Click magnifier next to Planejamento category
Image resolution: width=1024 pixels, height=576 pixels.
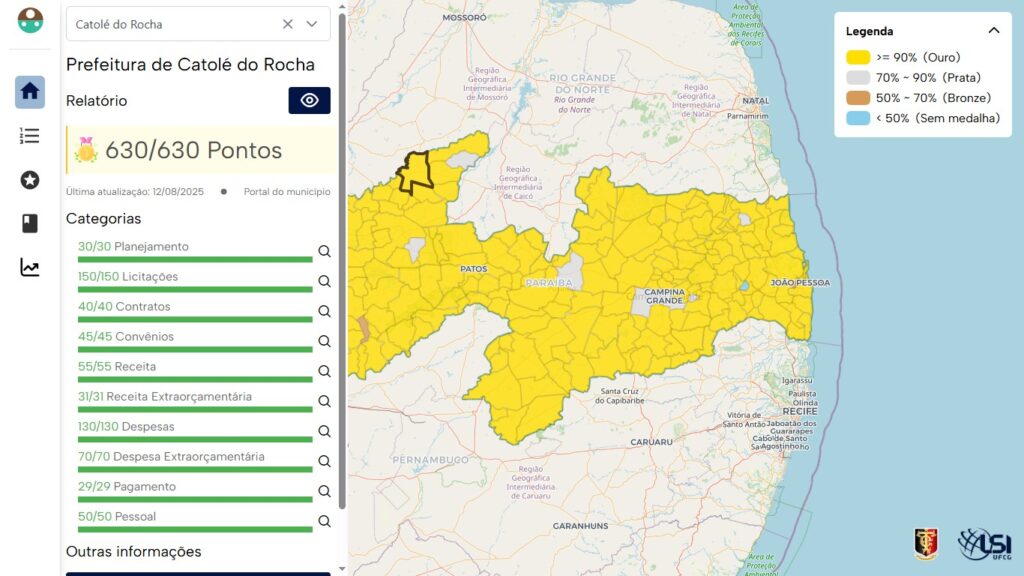324,251
